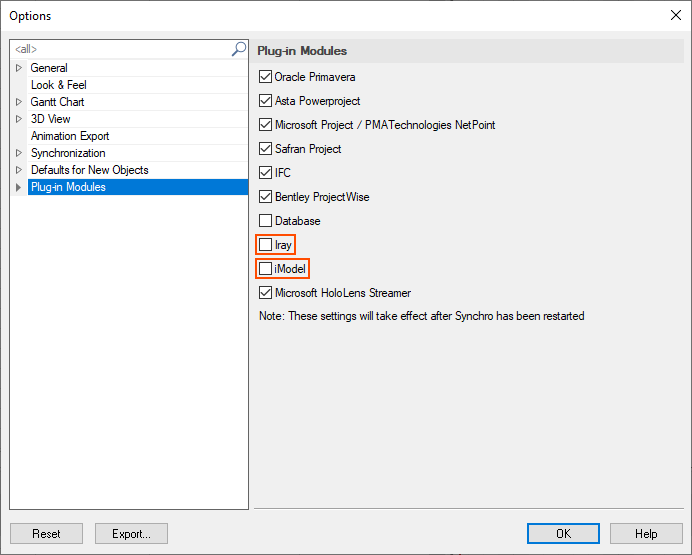Click the search magnifier icon

(x=239, y=49)
